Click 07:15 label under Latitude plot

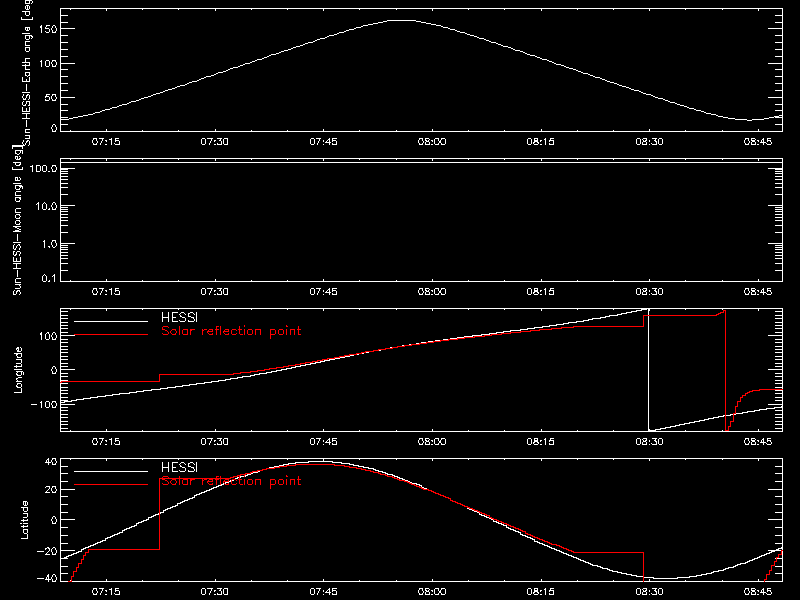[x=106, y=591]
